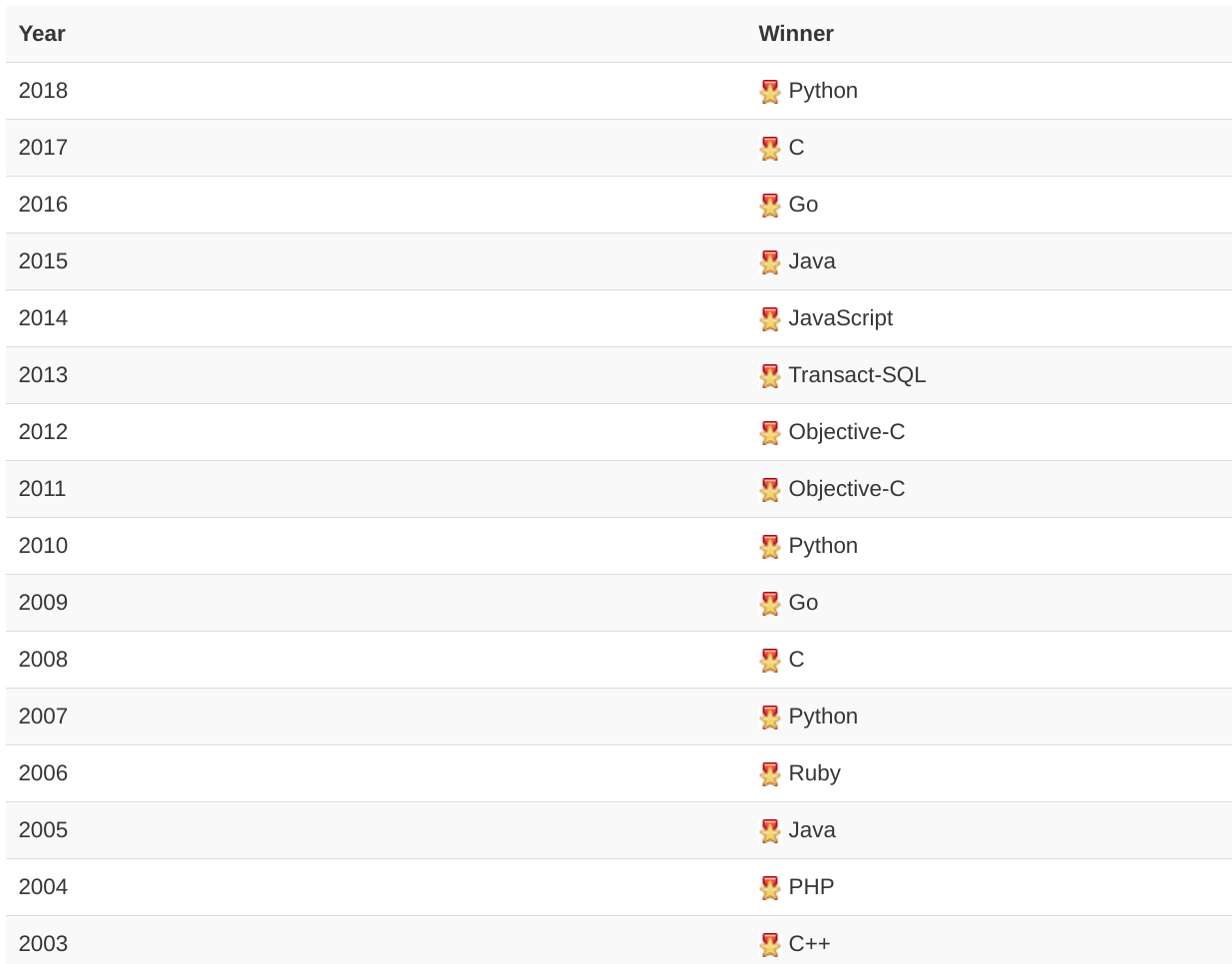Click the Java winner text for 2005
Screen dimensions: 1232x964
[x=812, y=830]
